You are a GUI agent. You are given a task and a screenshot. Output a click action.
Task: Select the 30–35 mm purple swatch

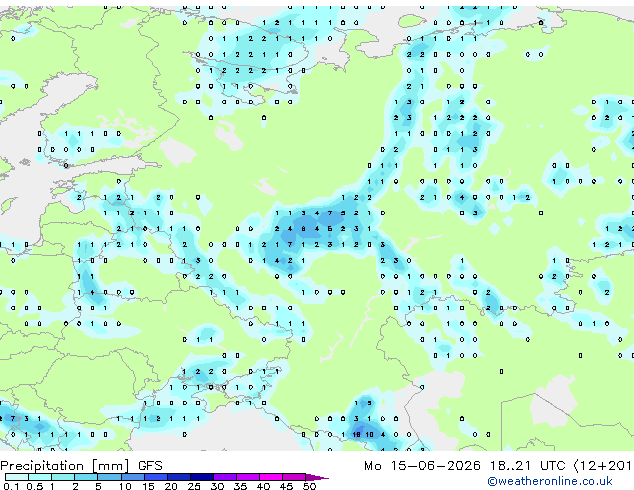[x=224, y=477]
